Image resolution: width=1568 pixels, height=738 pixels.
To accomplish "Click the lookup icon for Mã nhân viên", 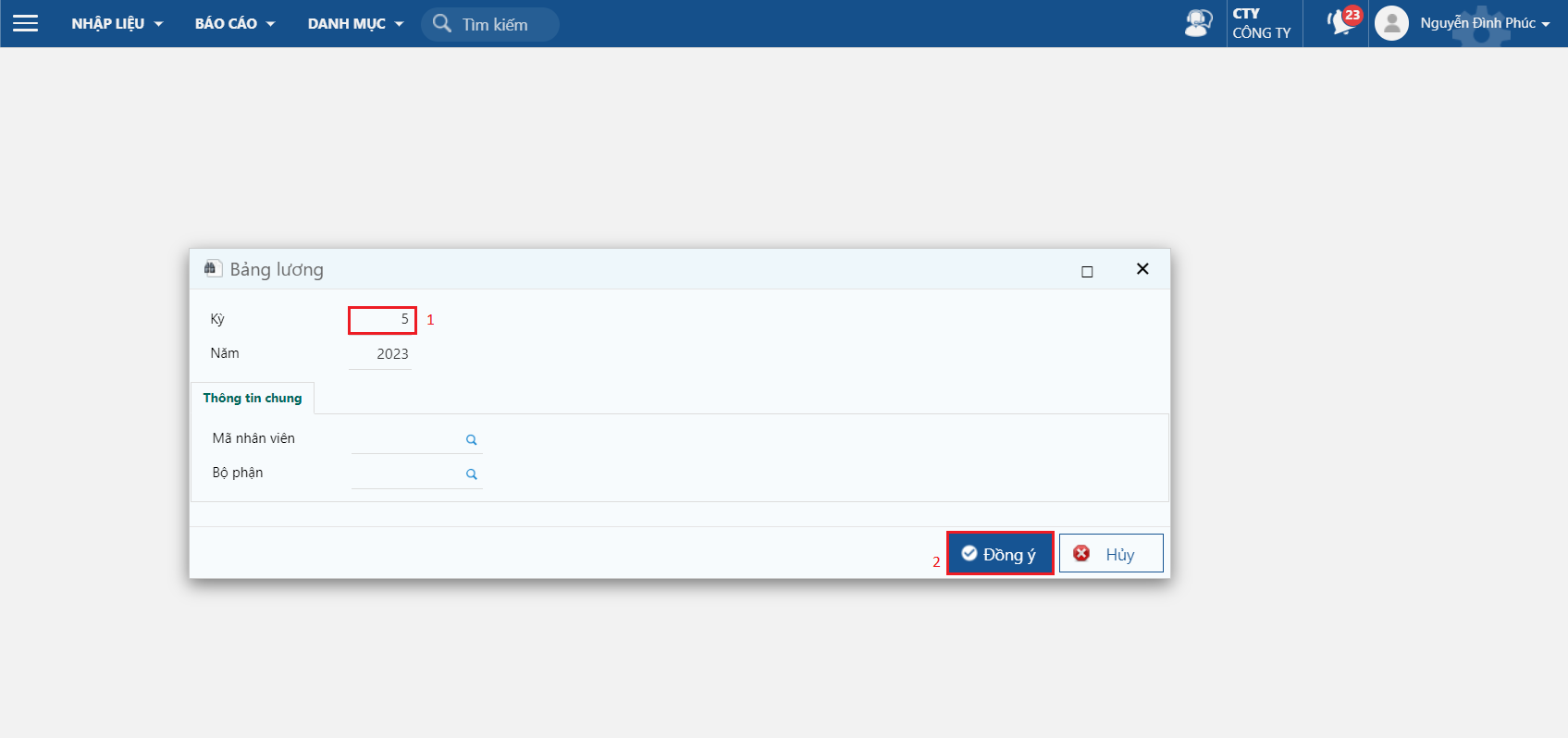I will tap(472, 440).
